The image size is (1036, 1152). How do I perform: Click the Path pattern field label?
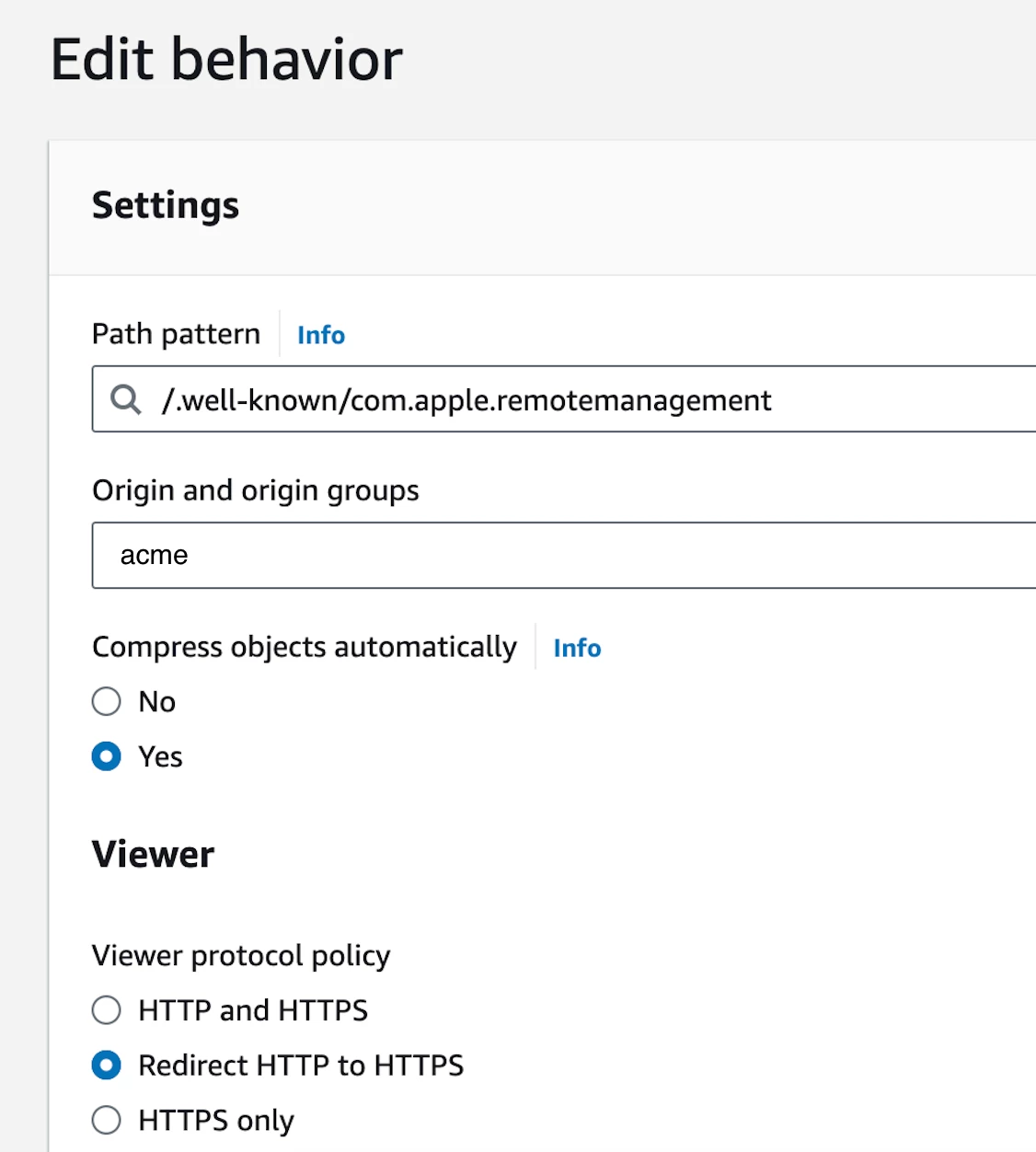pyautogui.click(x=176, y=334)
